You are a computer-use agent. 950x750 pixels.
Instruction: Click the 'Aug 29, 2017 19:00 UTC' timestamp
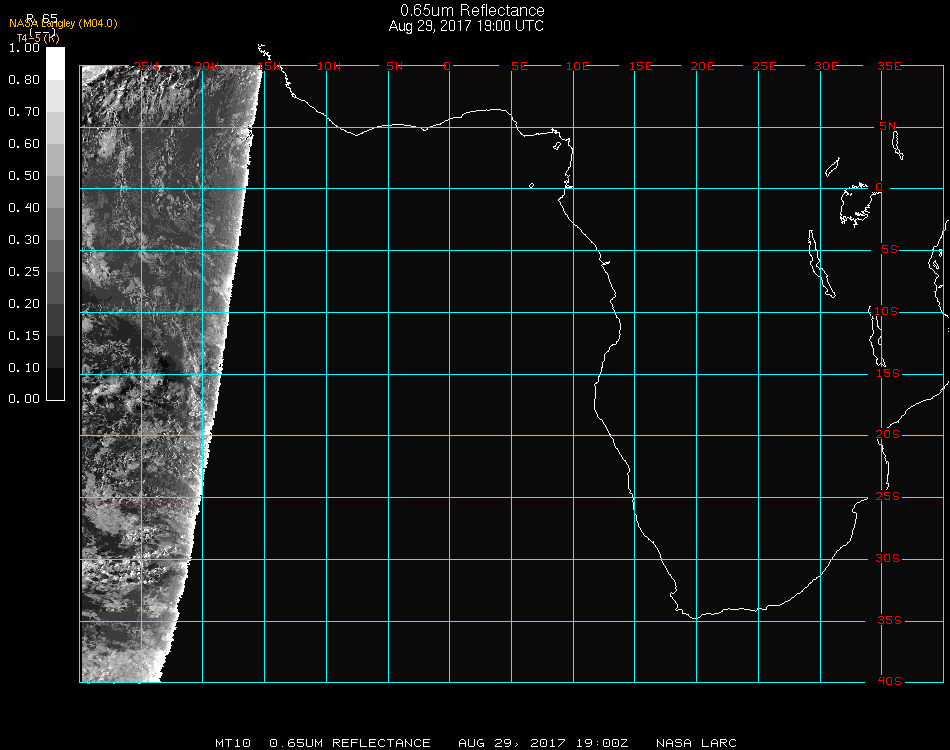pos(466,26)
